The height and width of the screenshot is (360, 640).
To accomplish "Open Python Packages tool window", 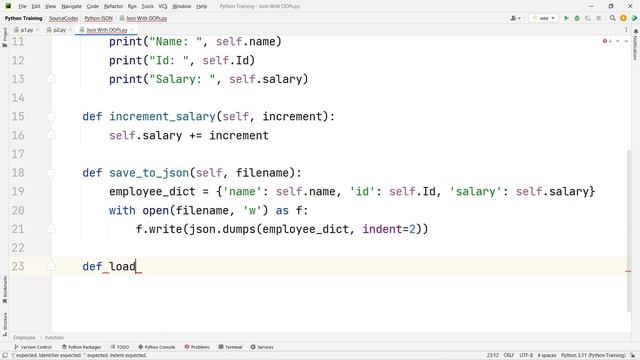I will point(82,347).
